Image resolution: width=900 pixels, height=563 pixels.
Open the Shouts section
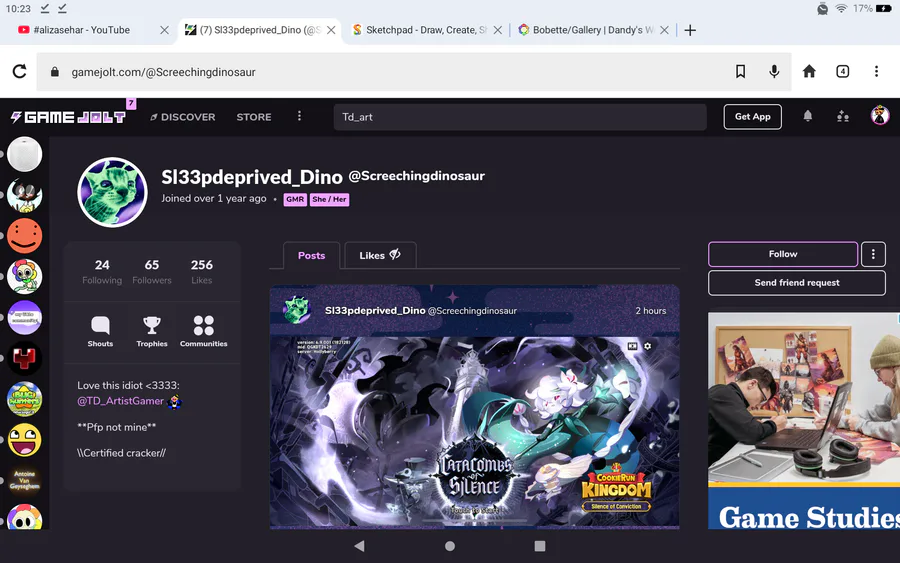click(100, 332)
